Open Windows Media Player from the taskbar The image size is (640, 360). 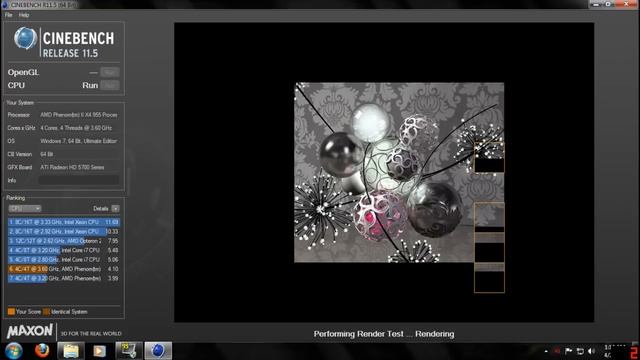click(99, 351)
